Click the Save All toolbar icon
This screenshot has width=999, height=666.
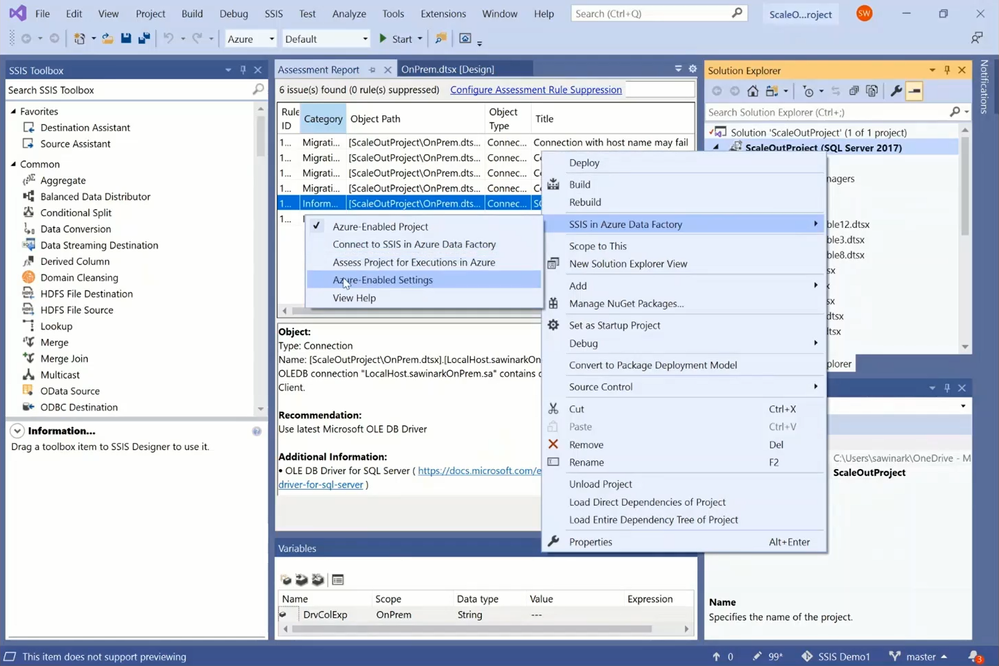point(144,38)
